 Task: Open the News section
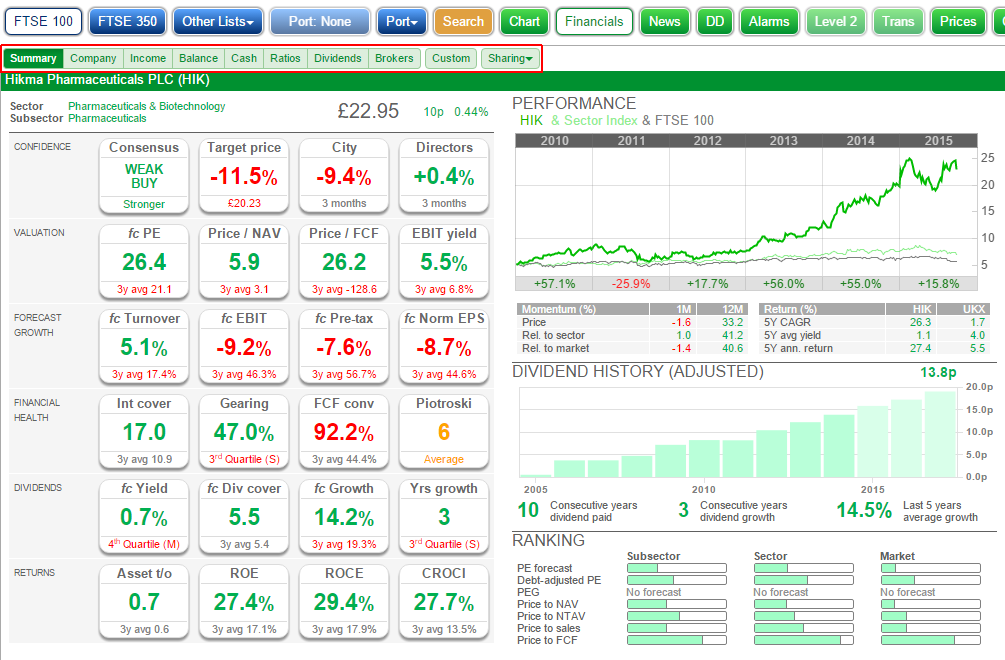tap(665, 21)
